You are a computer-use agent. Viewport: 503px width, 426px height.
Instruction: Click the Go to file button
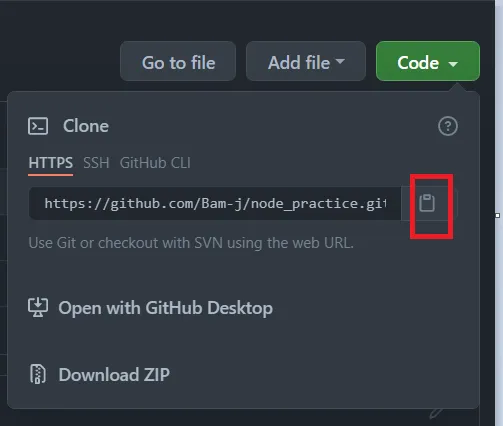pos(178,61)
